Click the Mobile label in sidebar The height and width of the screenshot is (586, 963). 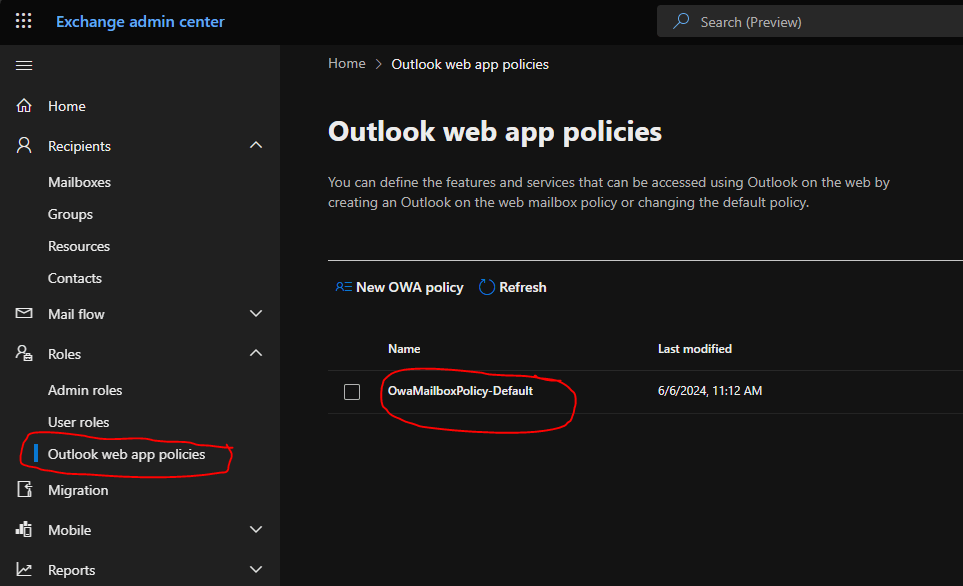(69, 530)
